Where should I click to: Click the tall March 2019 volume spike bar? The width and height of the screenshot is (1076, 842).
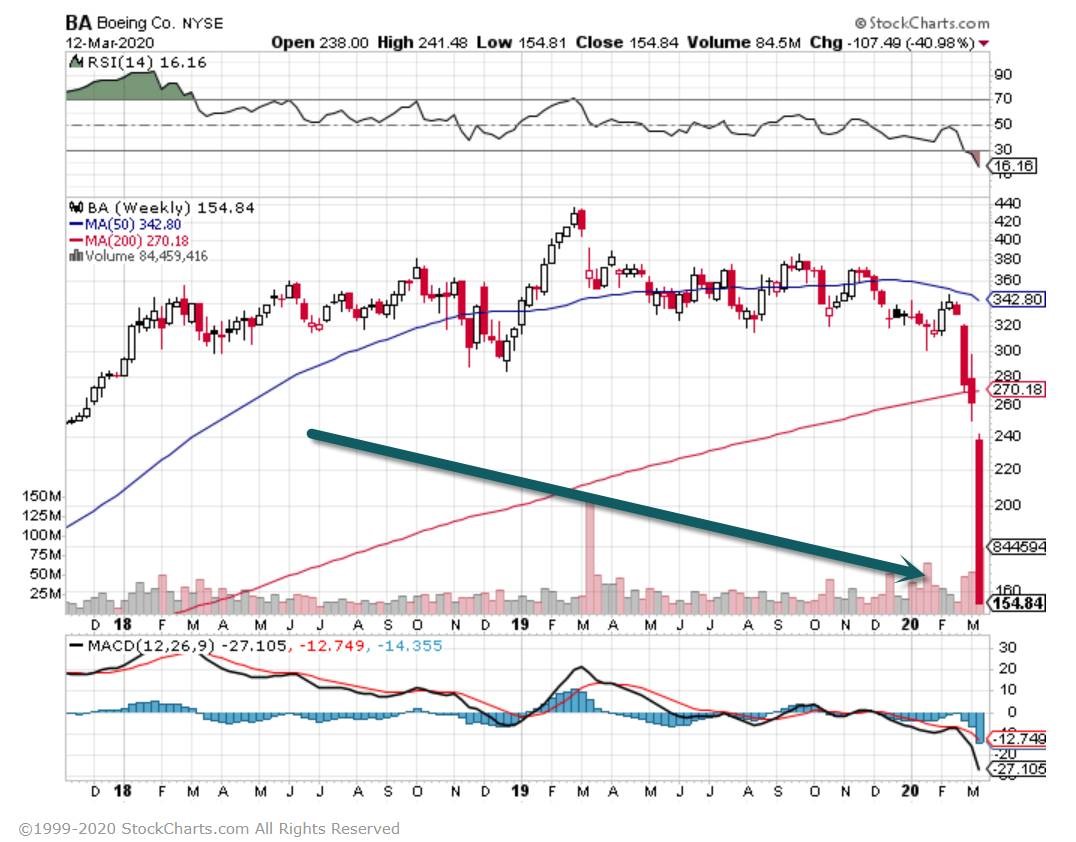pyautogui.click(x=589, y=557)
